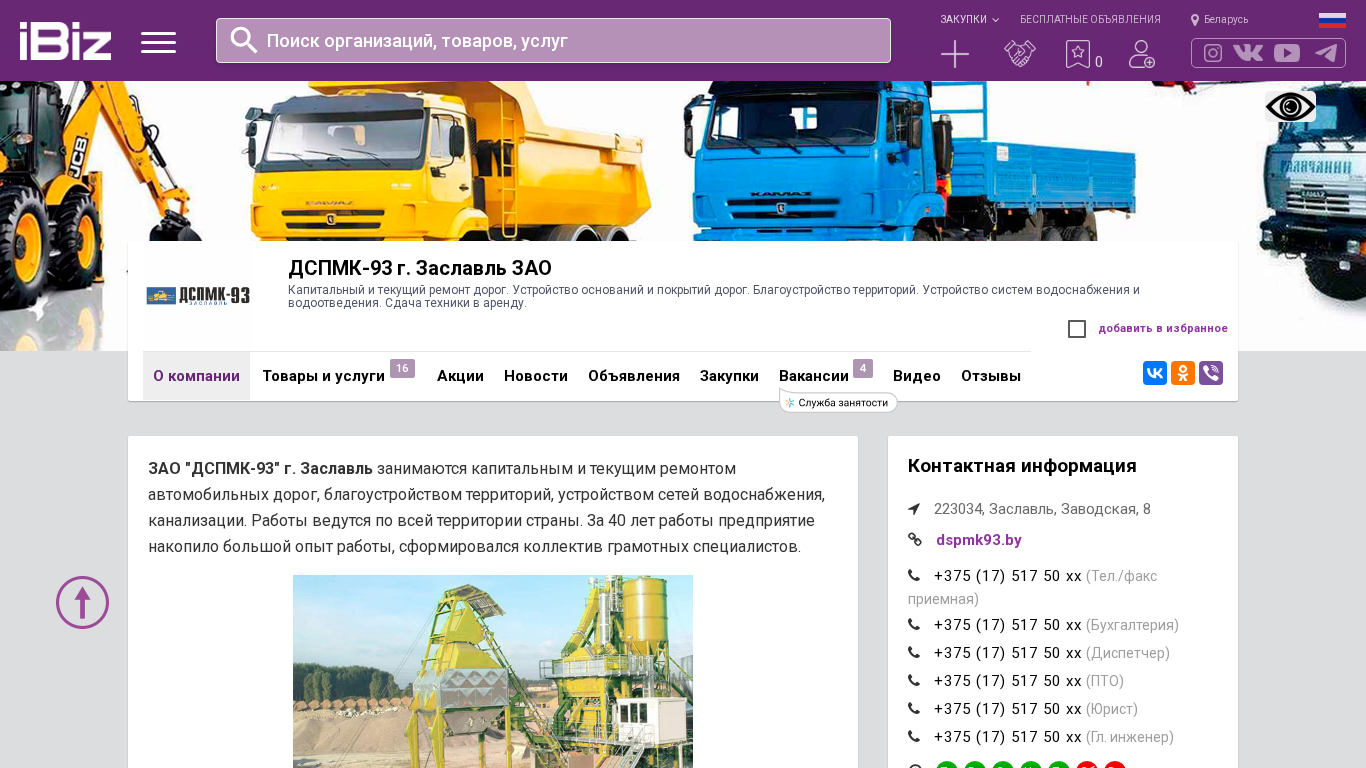Image resolution: width=1366 pixels, height=768 pixels.
Task: Expand the Закупки dropdown in header
Action: coord(969,19)
